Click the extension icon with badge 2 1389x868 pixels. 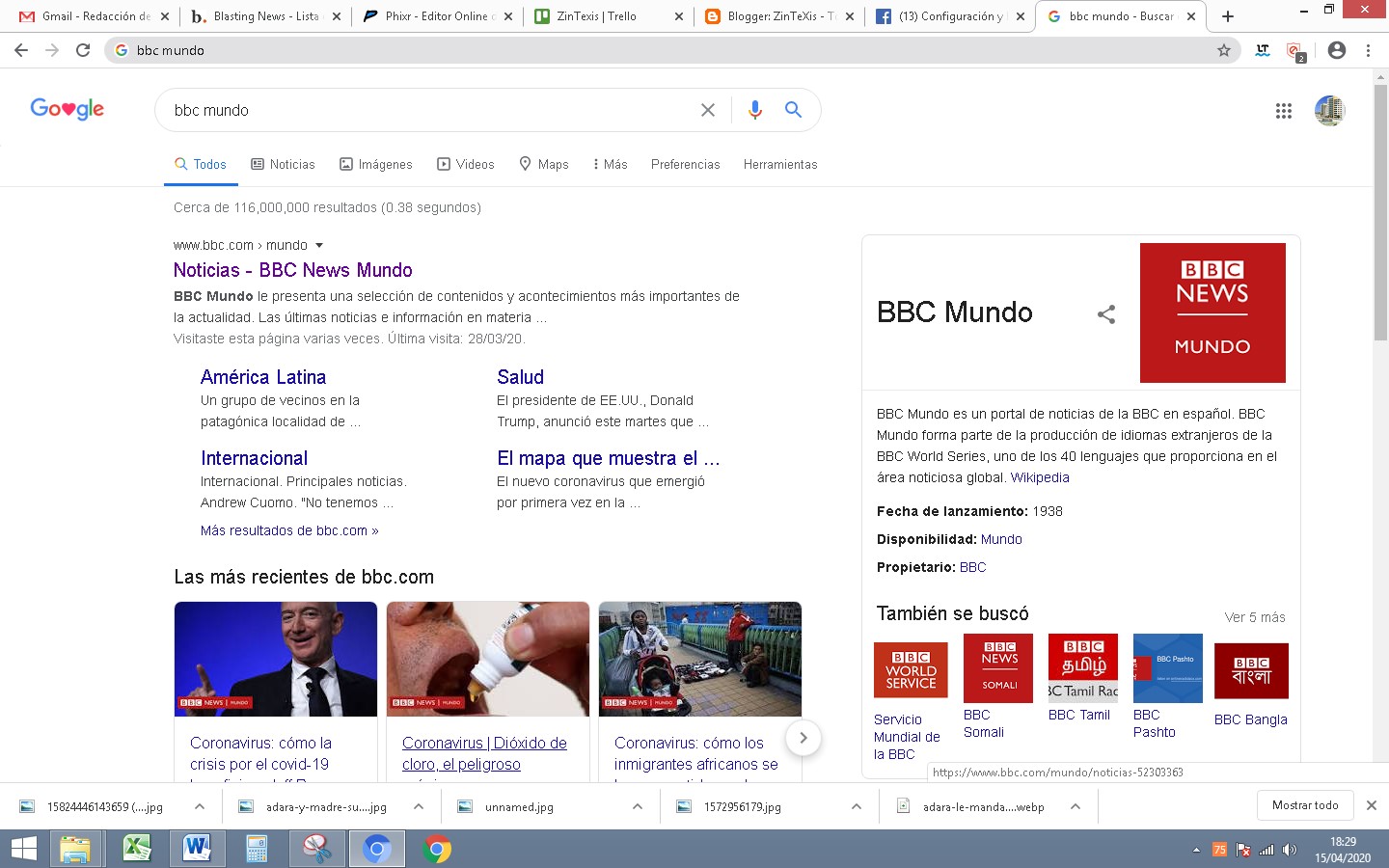[x=1294, y=51]
